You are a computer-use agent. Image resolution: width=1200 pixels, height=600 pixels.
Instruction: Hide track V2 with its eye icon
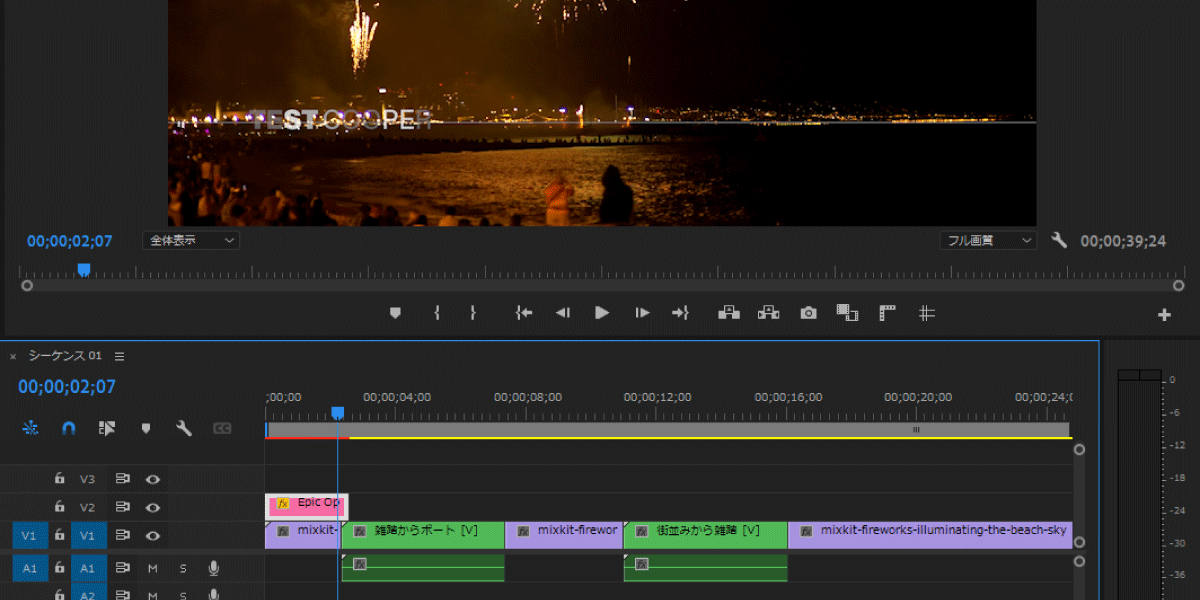153,507
